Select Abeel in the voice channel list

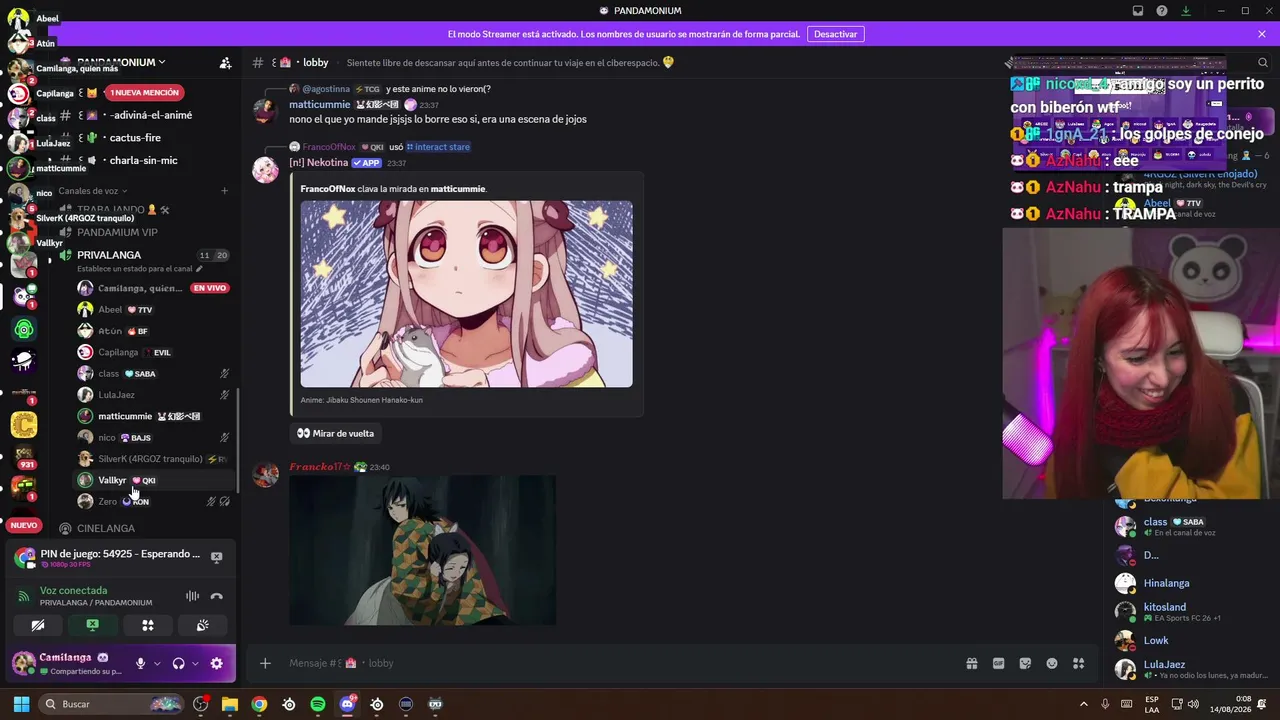click(153, 310)
